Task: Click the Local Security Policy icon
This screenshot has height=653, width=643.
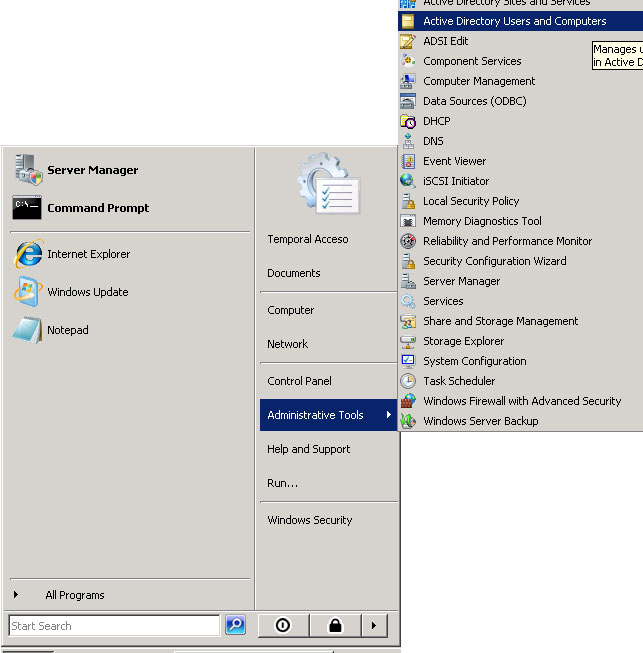Action: pyautogui.click(x=408, y=201)
